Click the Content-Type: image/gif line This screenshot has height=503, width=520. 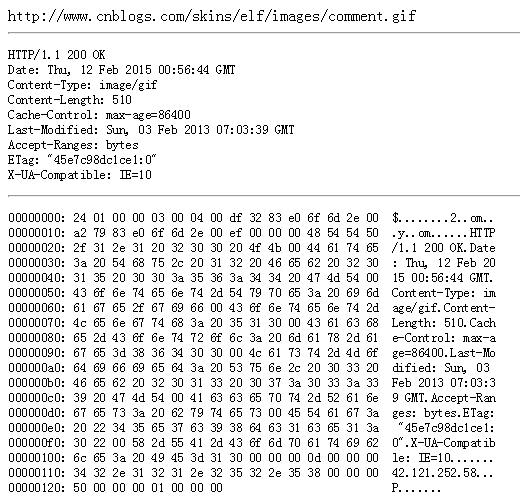pos(82,85)
